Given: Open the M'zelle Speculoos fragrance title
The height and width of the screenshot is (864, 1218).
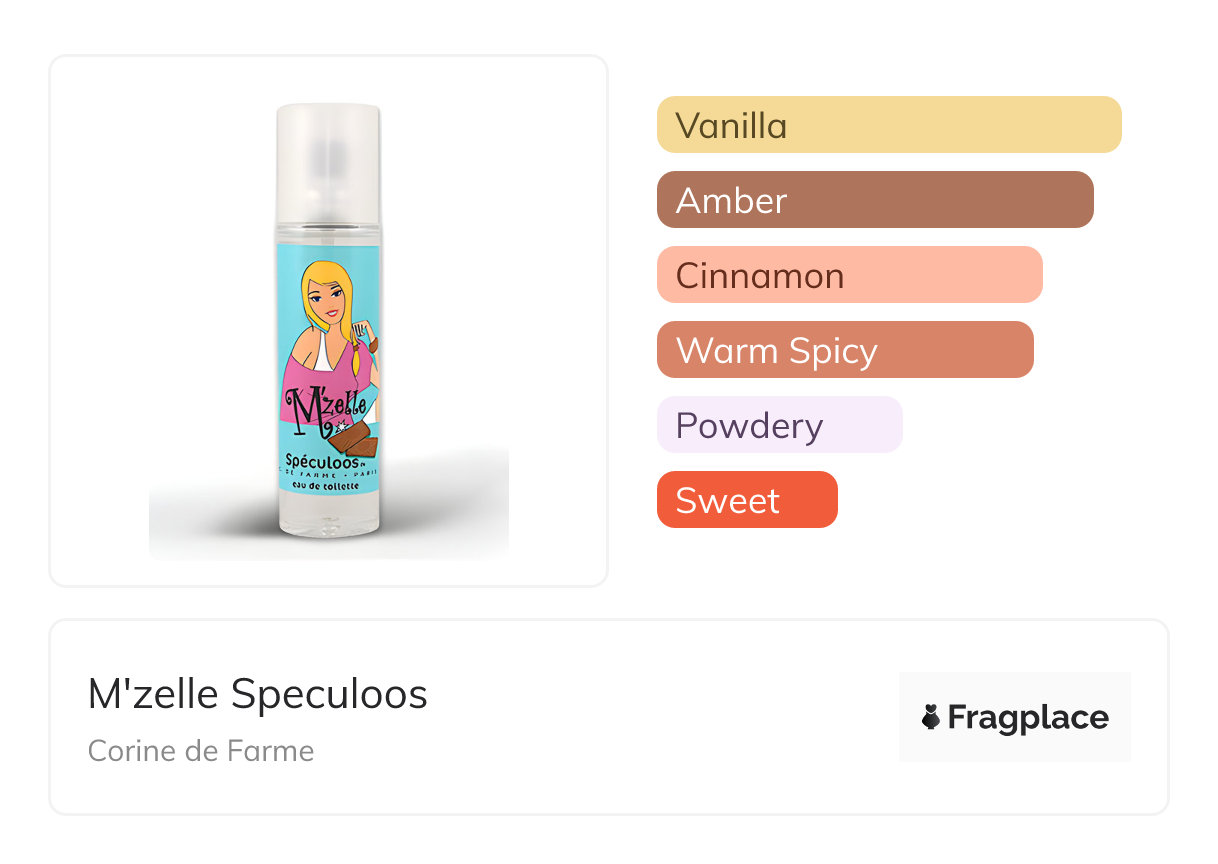Looking at the screenshot, I should pos(258,694).
